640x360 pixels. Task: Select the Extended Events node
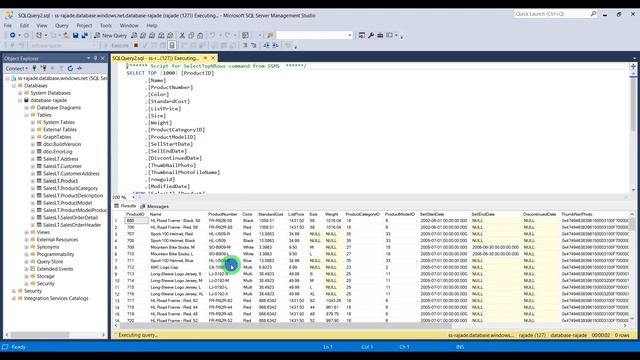[55, 269]
